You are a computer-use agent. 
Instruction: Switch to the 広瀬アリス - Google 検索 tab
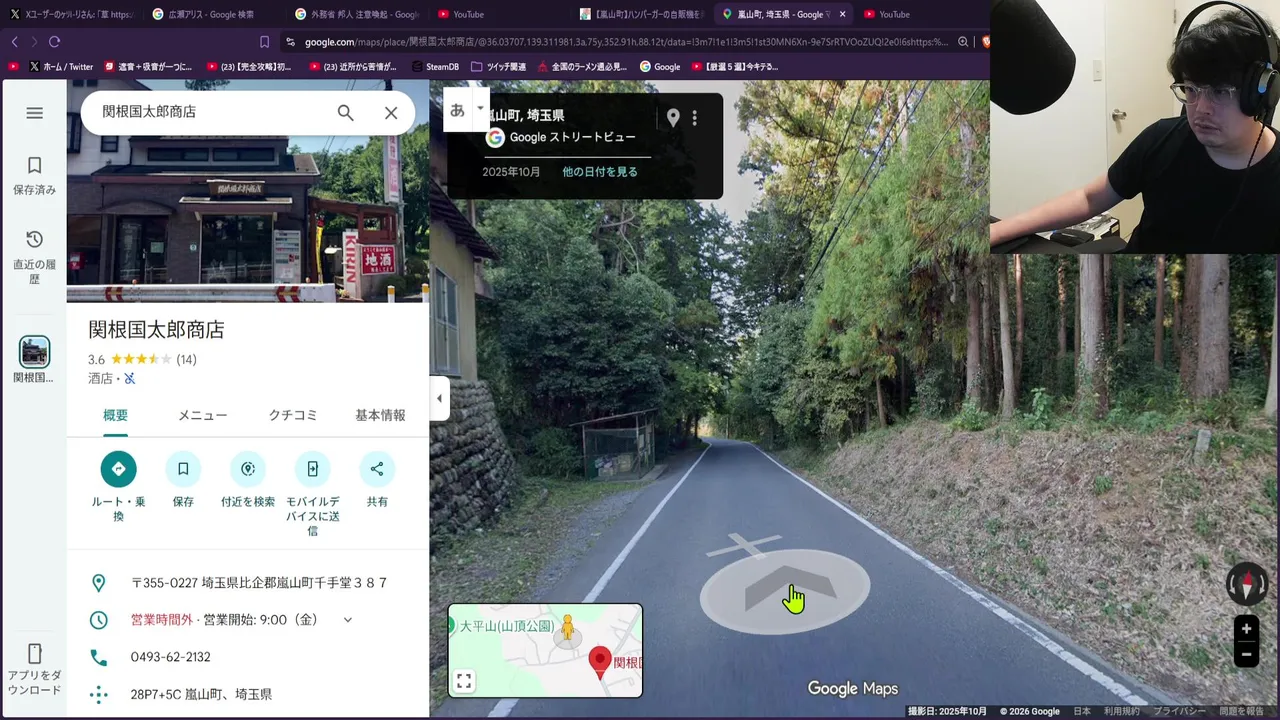coord(212,14)
